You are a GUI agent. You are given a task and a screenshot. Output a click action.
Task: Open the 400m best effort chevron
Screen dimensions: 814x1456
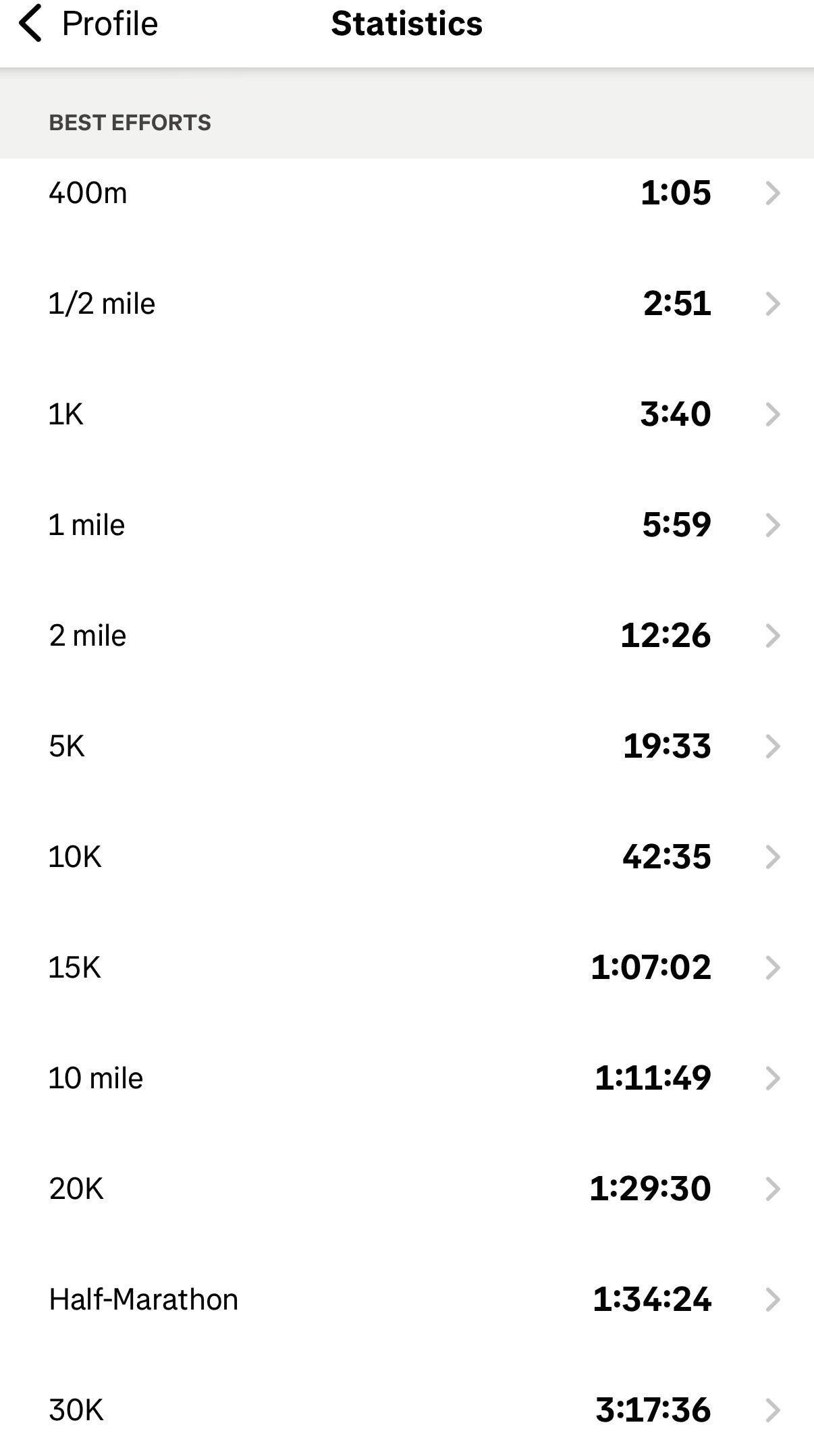point(773,194)
